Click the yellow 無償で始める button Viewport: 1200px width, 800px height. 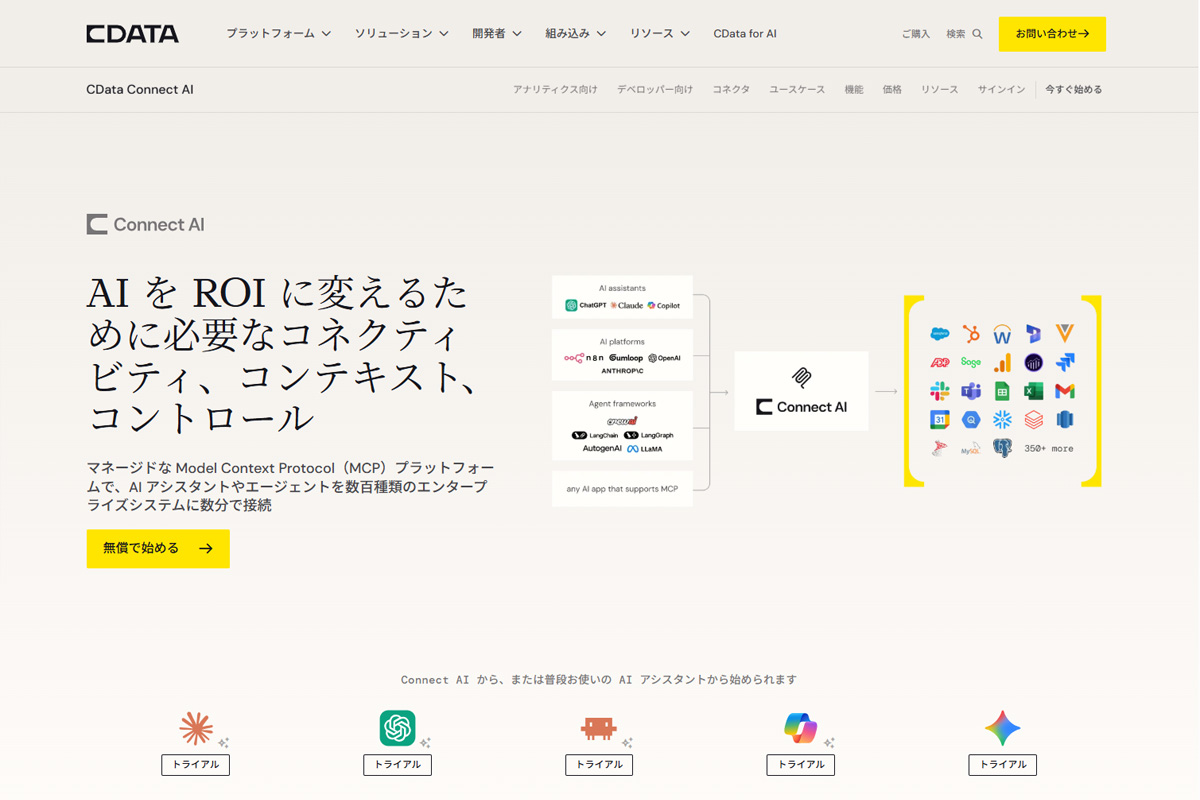158,549
